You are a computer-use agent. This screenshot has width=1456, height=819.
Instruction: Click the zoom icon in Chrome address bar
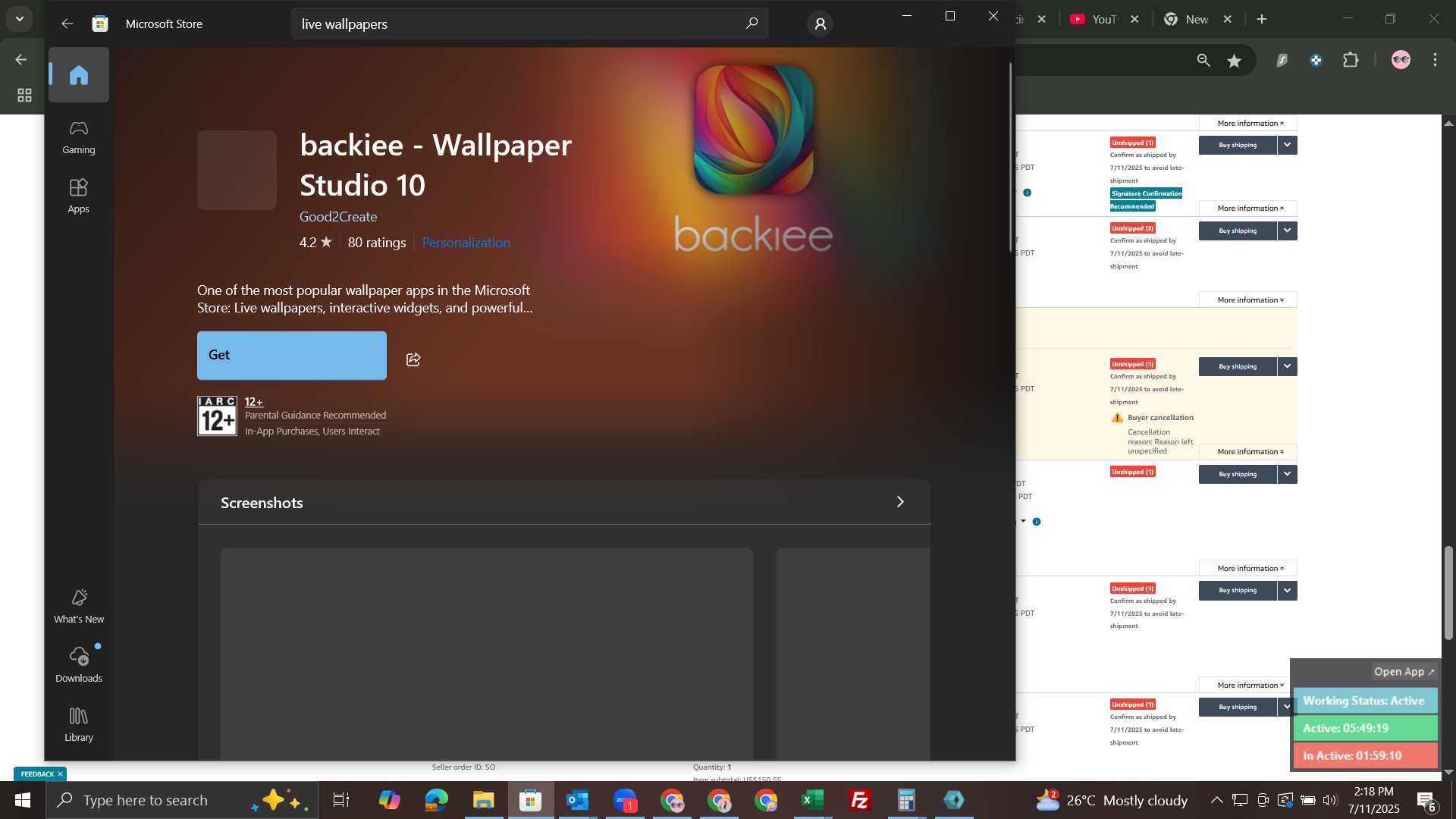pyautogui.click(x=1203, y=60)
